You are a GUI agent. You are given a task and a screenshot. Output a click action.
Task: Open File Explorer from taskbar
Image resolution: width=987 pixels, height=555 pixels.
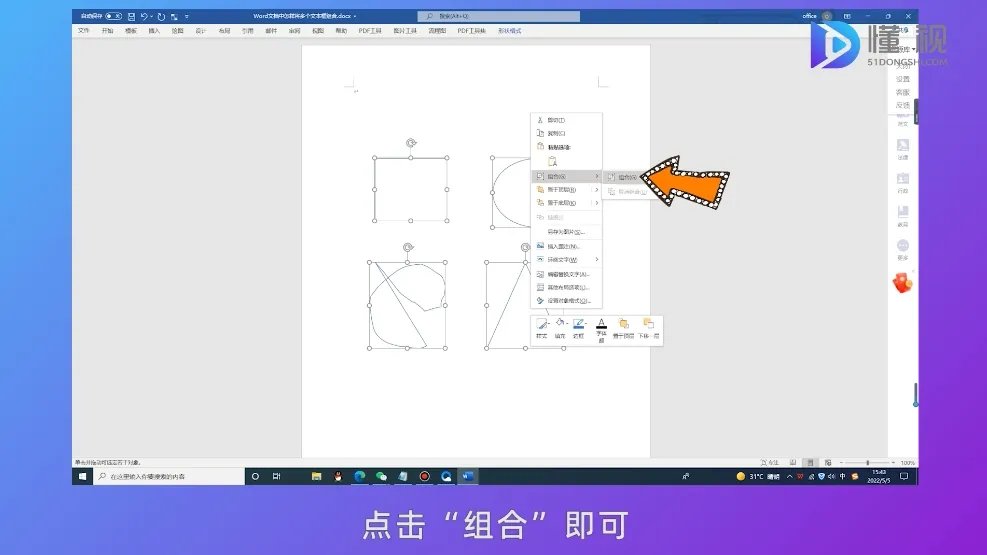pos(317,476)
